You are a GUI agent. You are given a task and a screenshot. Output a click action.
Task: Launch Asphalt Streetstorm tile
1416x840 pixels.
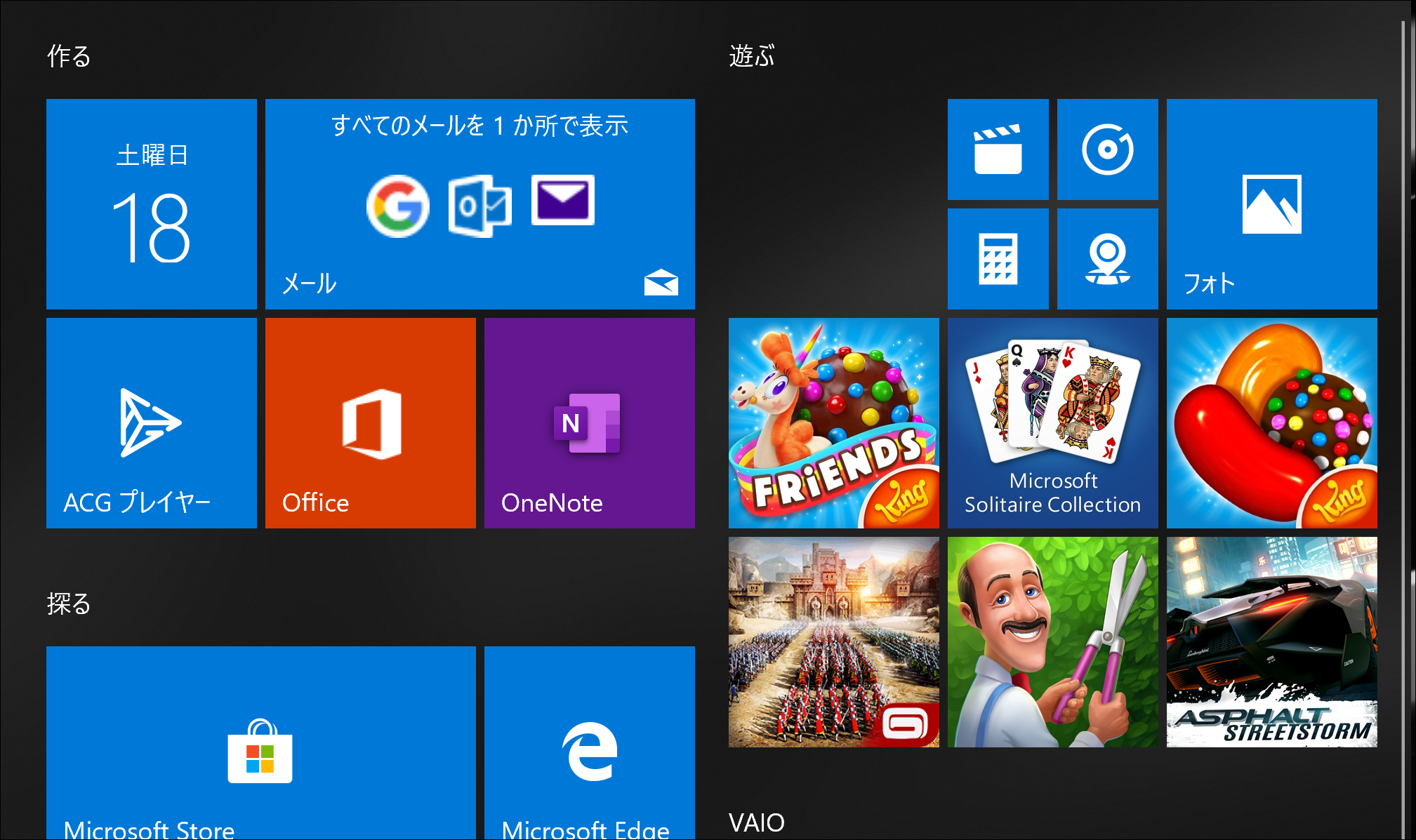1272,642
